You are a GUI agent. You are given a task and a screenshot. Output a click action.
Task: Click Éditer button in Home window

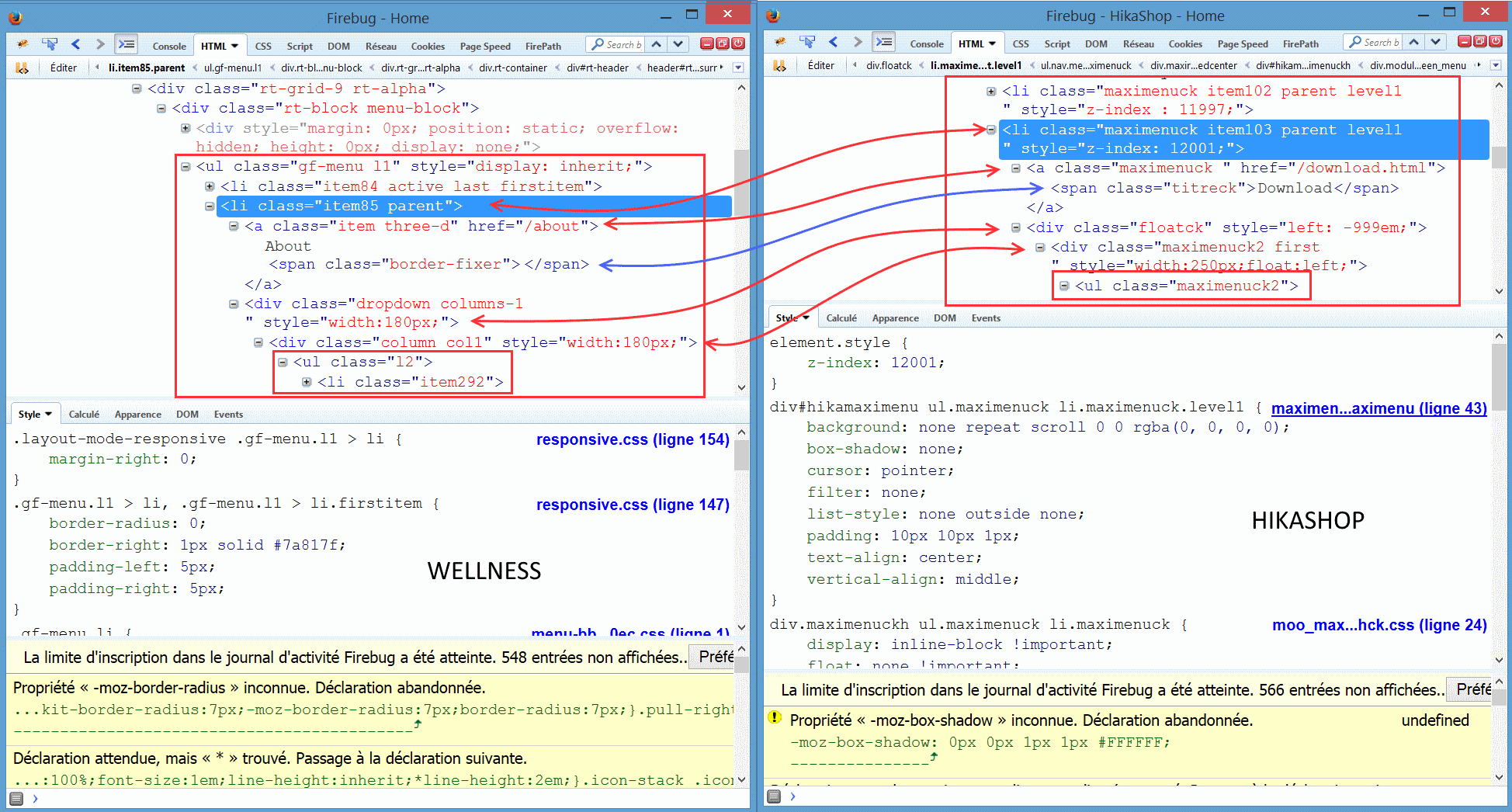(x=64, y=68)
